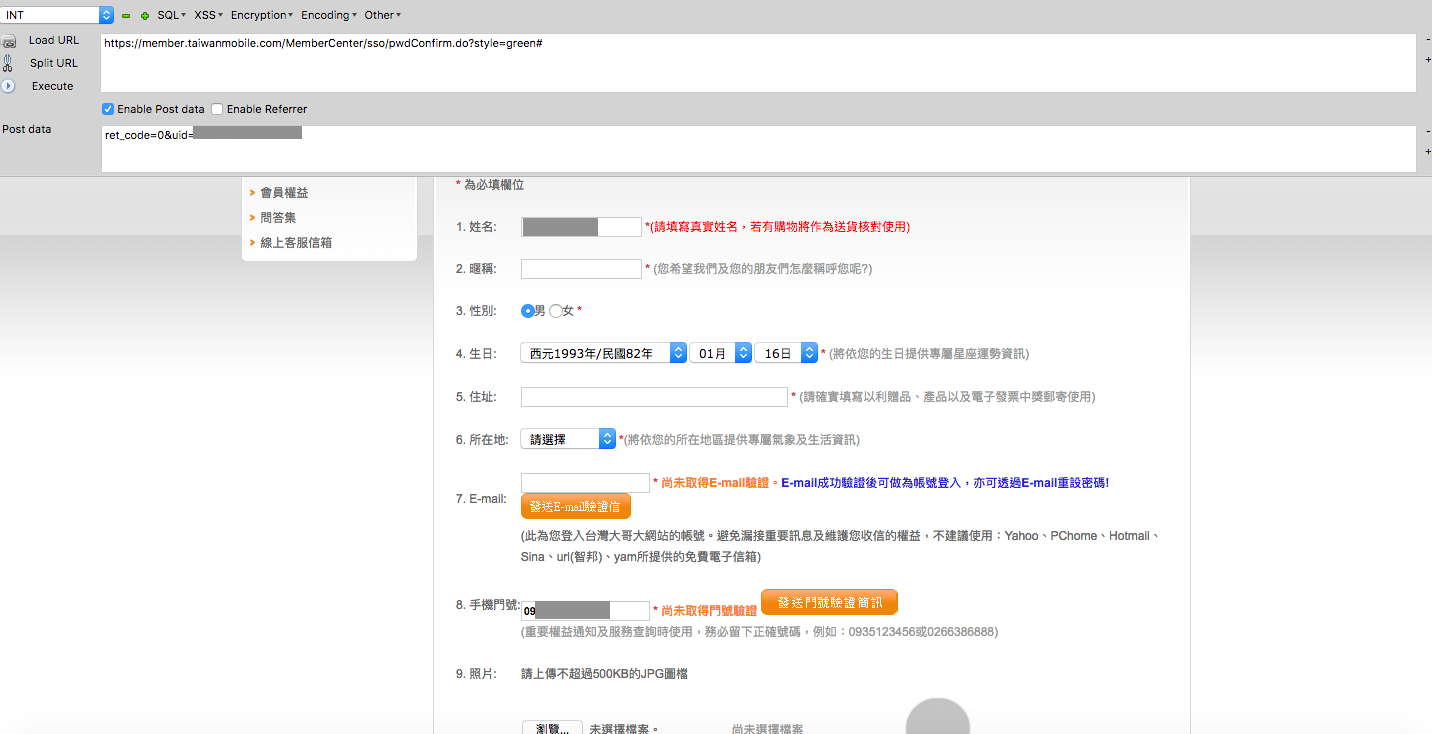The image size is (1432, 734).
Task: Open the SQL menu
Action: point(171,15)
